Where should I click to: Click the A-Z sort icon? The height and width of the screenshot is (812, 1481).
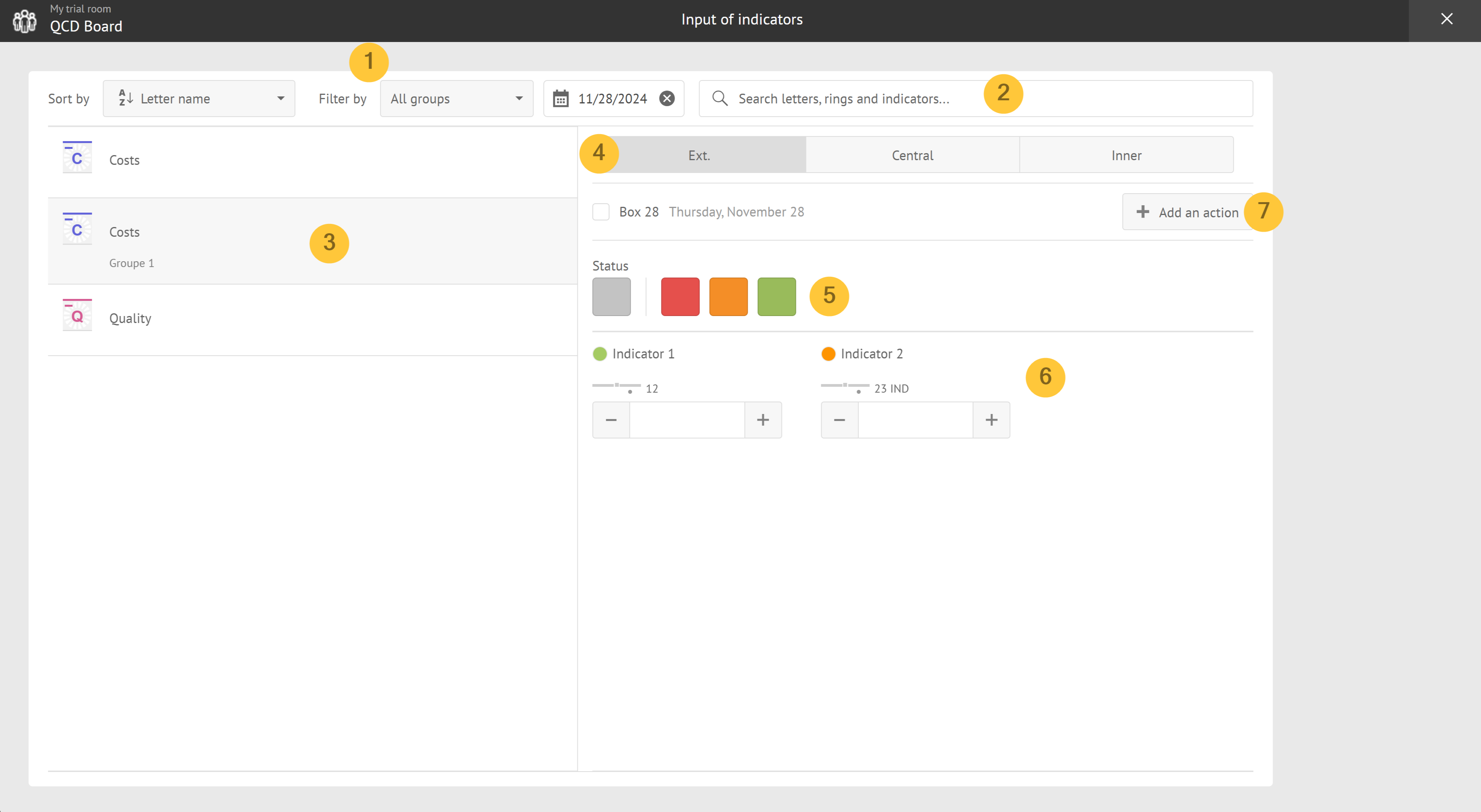pos(126,98)
